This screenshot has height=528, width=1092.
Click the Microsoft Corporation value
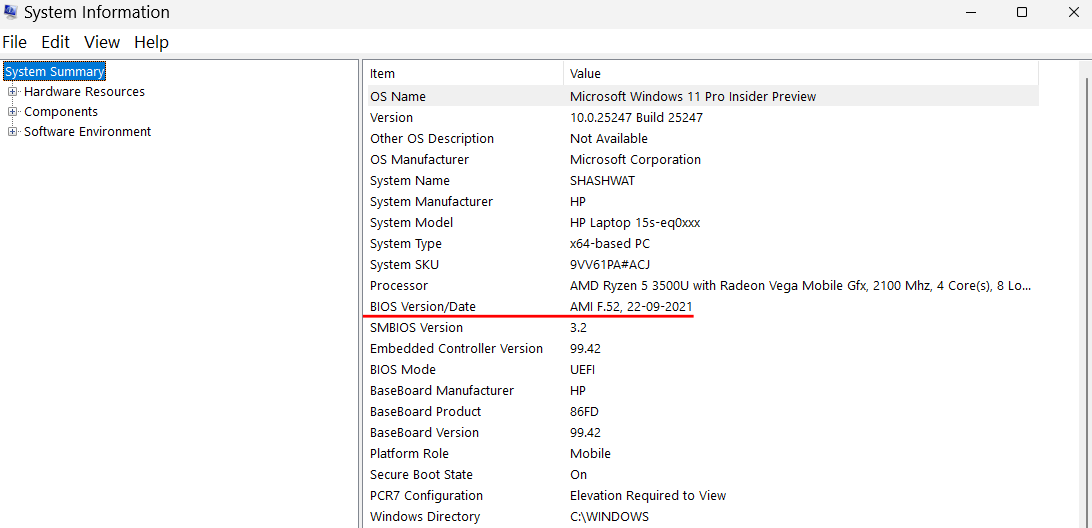click(635, 160)
